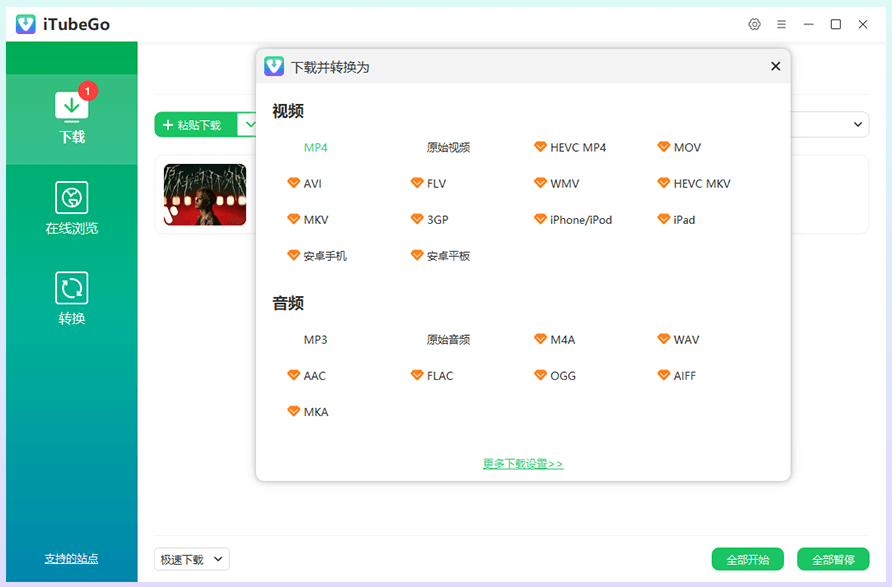Viewport: 892px width, 587px height.
Task: Choose MOV format option
Action: point(687,147)
